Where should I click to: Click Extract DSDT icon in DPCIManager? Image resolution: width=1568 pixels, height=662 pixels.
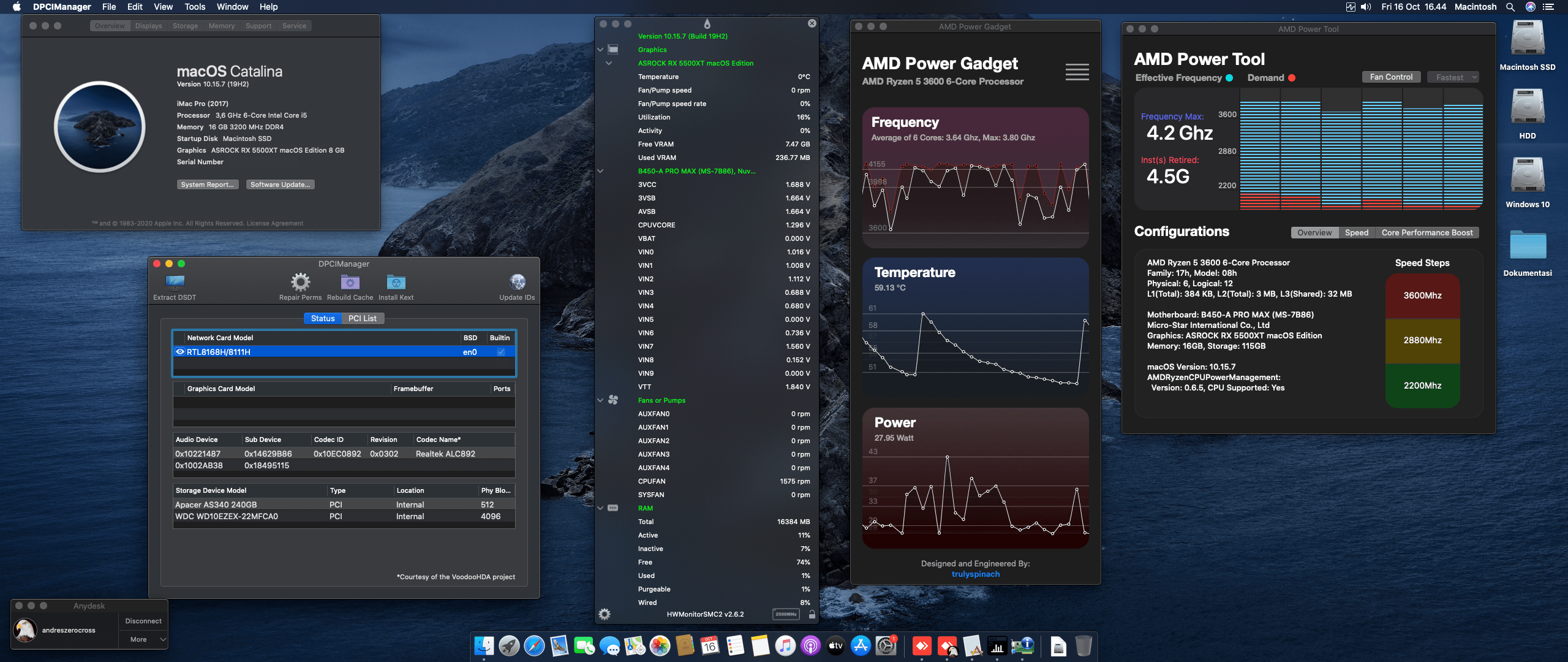pos(175,282)
